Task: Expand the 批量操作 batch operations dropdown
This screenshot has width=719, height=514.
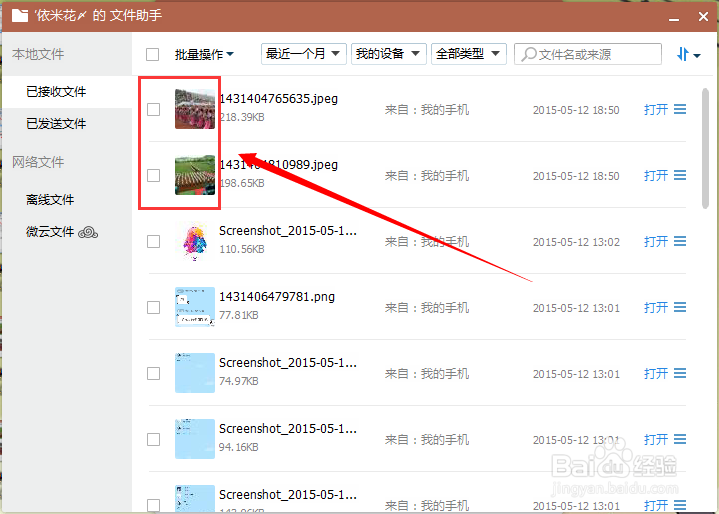Action: coord(204,55)
